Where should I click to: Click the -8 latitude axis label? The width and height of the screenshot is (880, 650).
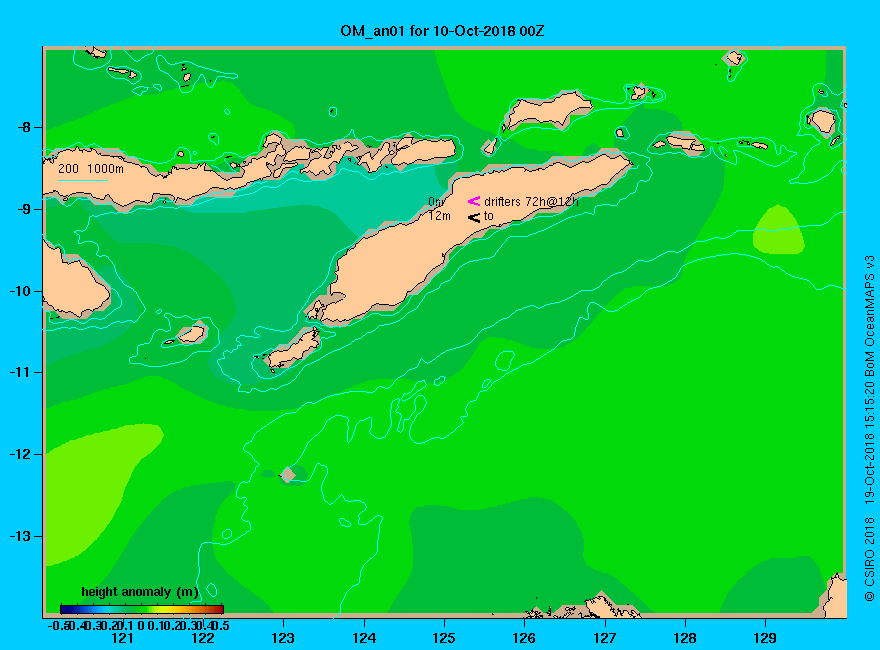[x=24, y=127]
